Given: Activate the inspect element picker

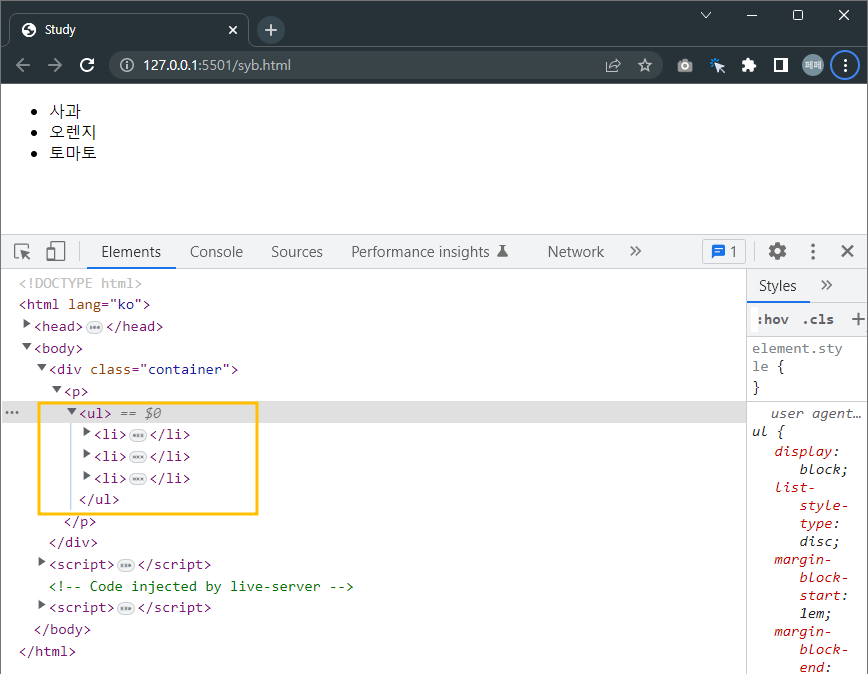Looking at the screenshot, I should pyautogui.click(x=23, y=252).
